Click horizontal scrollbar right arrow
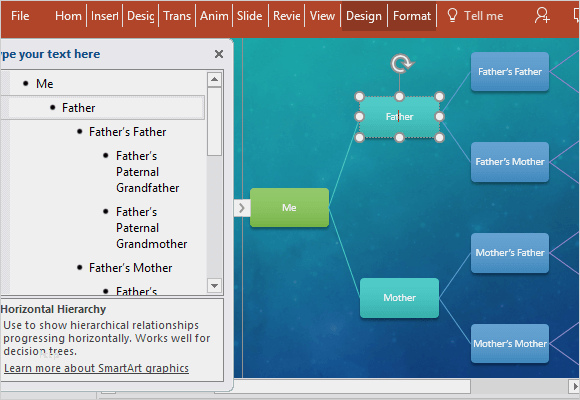Image resolution: width=580 pixels, height=400 pixels. pos(574,386)
